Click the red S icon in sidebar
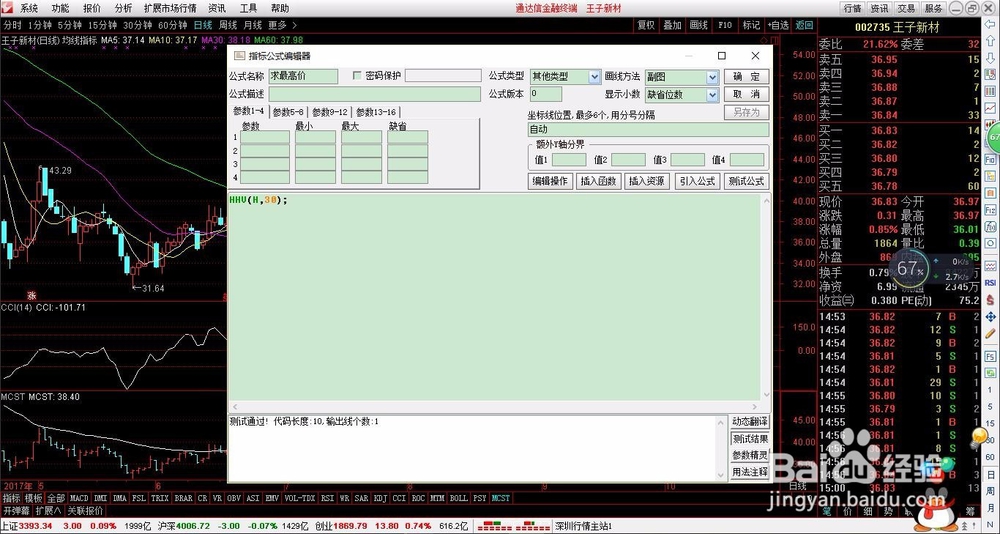Image resolution: width=1000 pixels, height=534 pixels. click(x=990, y=300)
